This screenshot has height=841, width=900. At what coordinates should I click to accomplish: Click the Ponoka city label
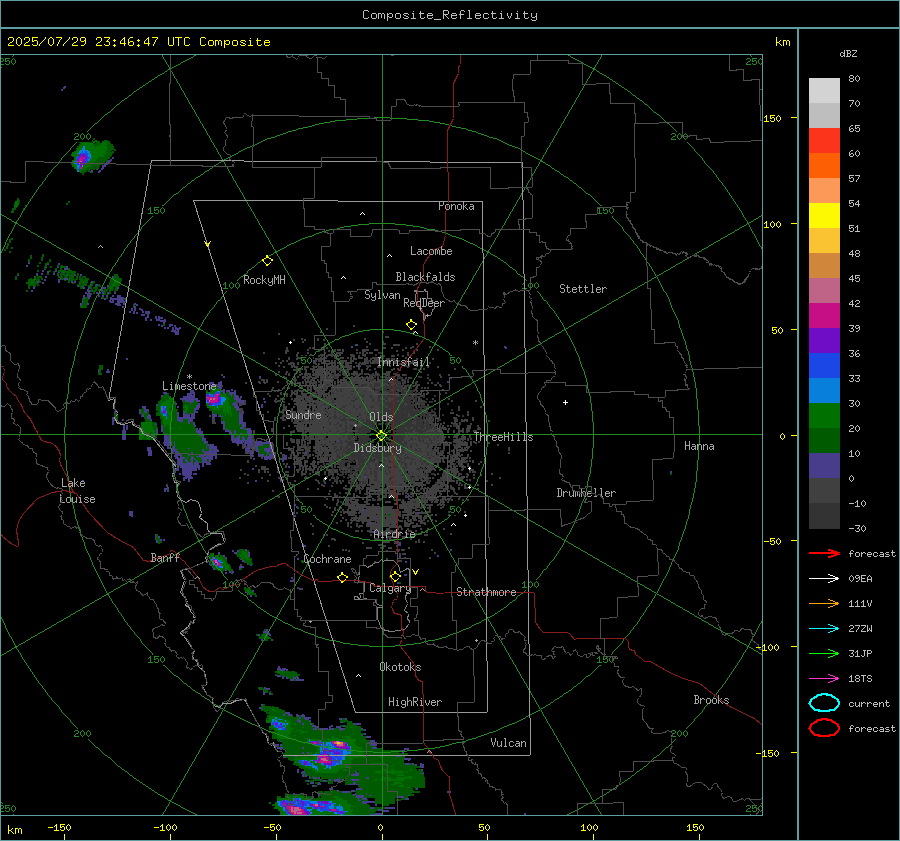(x=456, y=206)
